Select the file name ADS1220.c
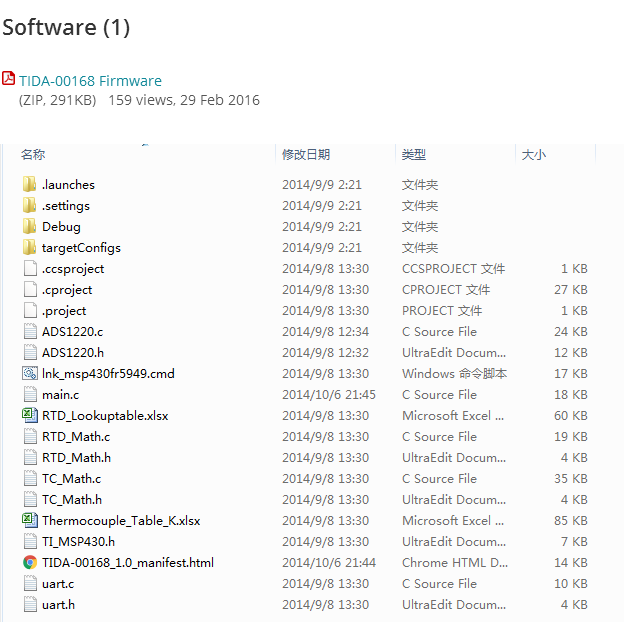The height and width of the screenshot is (622, 627). (72, 332)
